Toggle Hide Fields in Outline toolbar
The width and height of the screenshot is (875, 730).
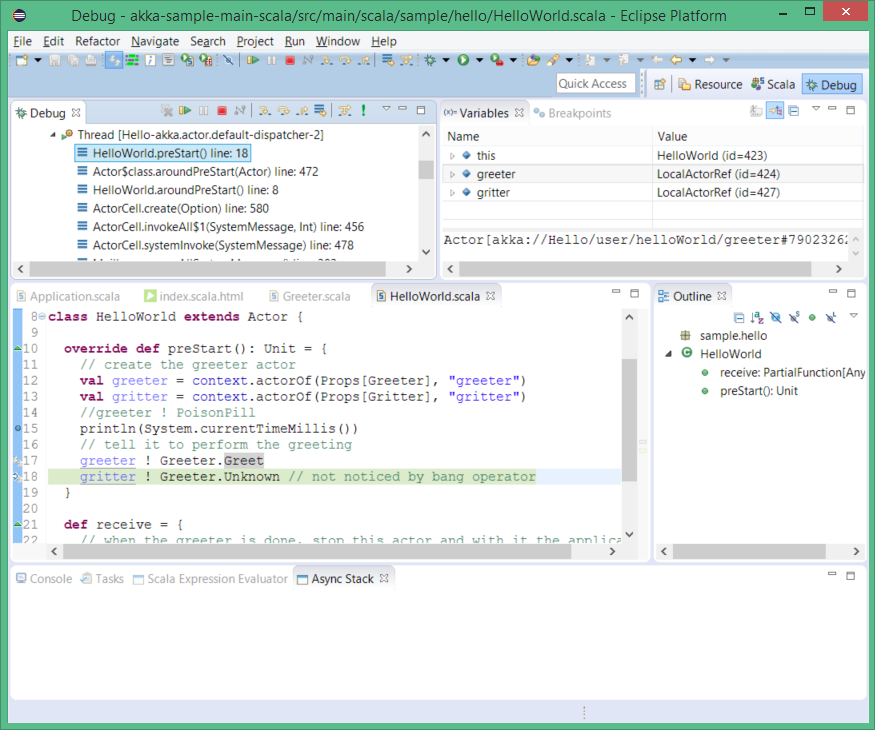775,317
